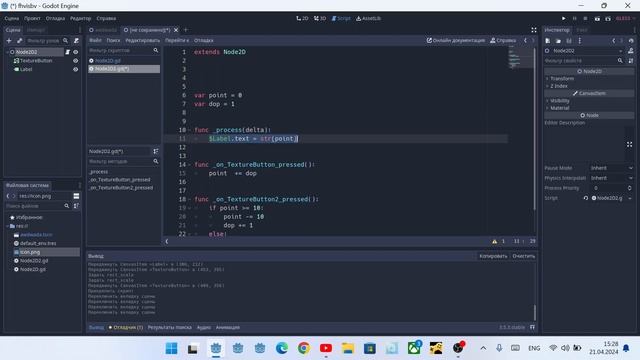Go back in FileSystem path history
Screen dimensions: 640x360
pos(7,196)
